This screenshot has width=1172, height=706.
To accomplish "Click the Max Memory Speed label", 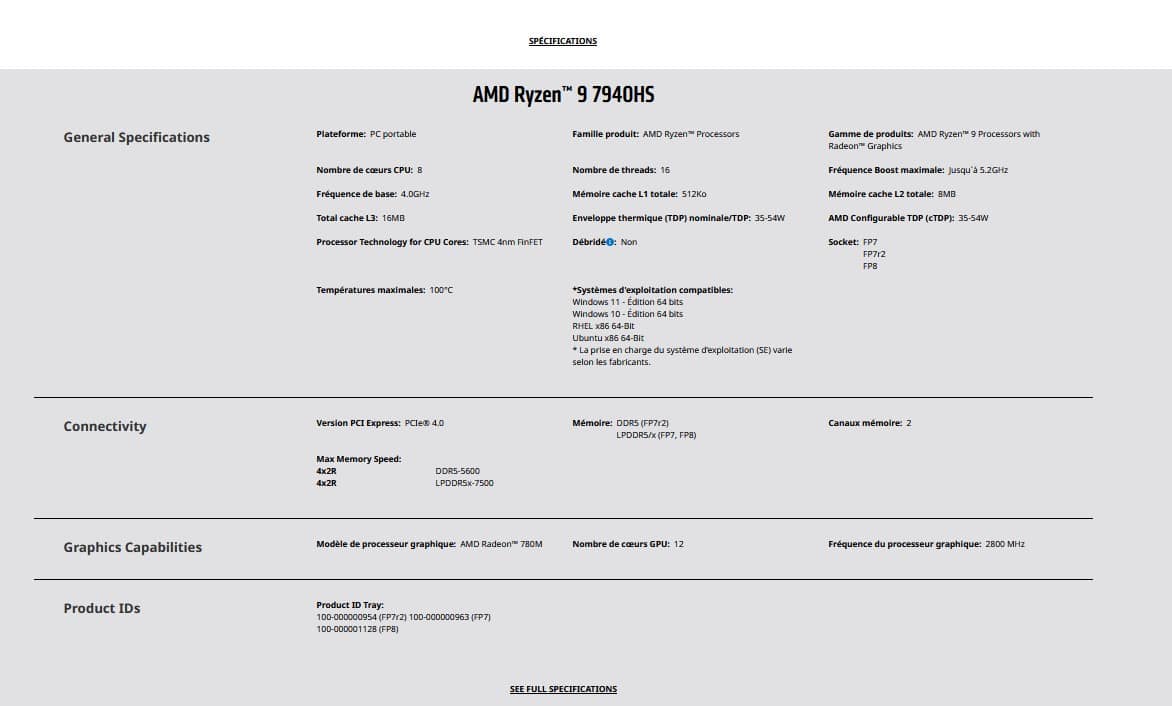I will tap(359, 459).
